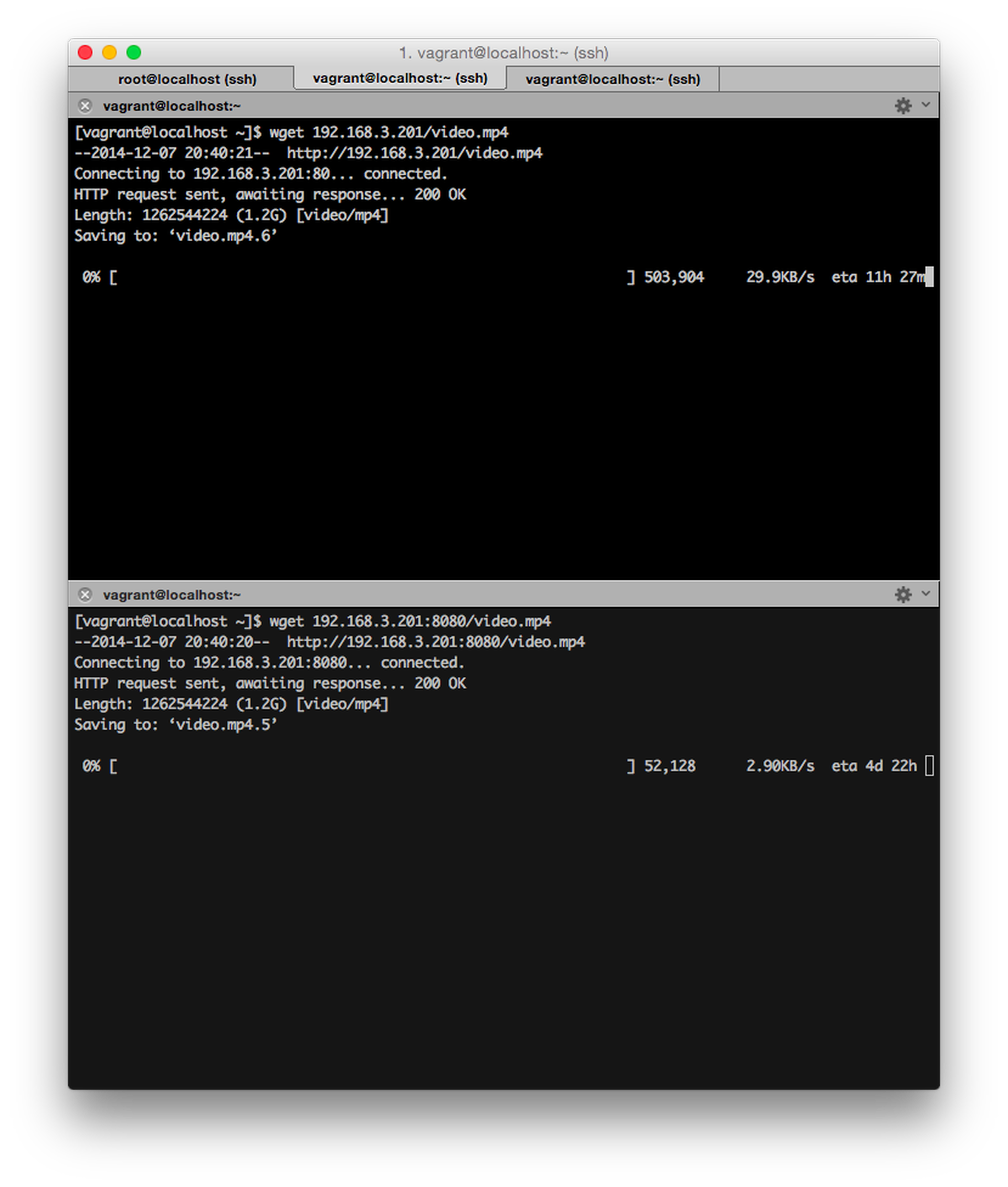Click the pane title text vagrant@localhost:~ in bottom pane
Image resolution: width=1008 pixels, height=1187 pixels.
(x=172, y=595)
